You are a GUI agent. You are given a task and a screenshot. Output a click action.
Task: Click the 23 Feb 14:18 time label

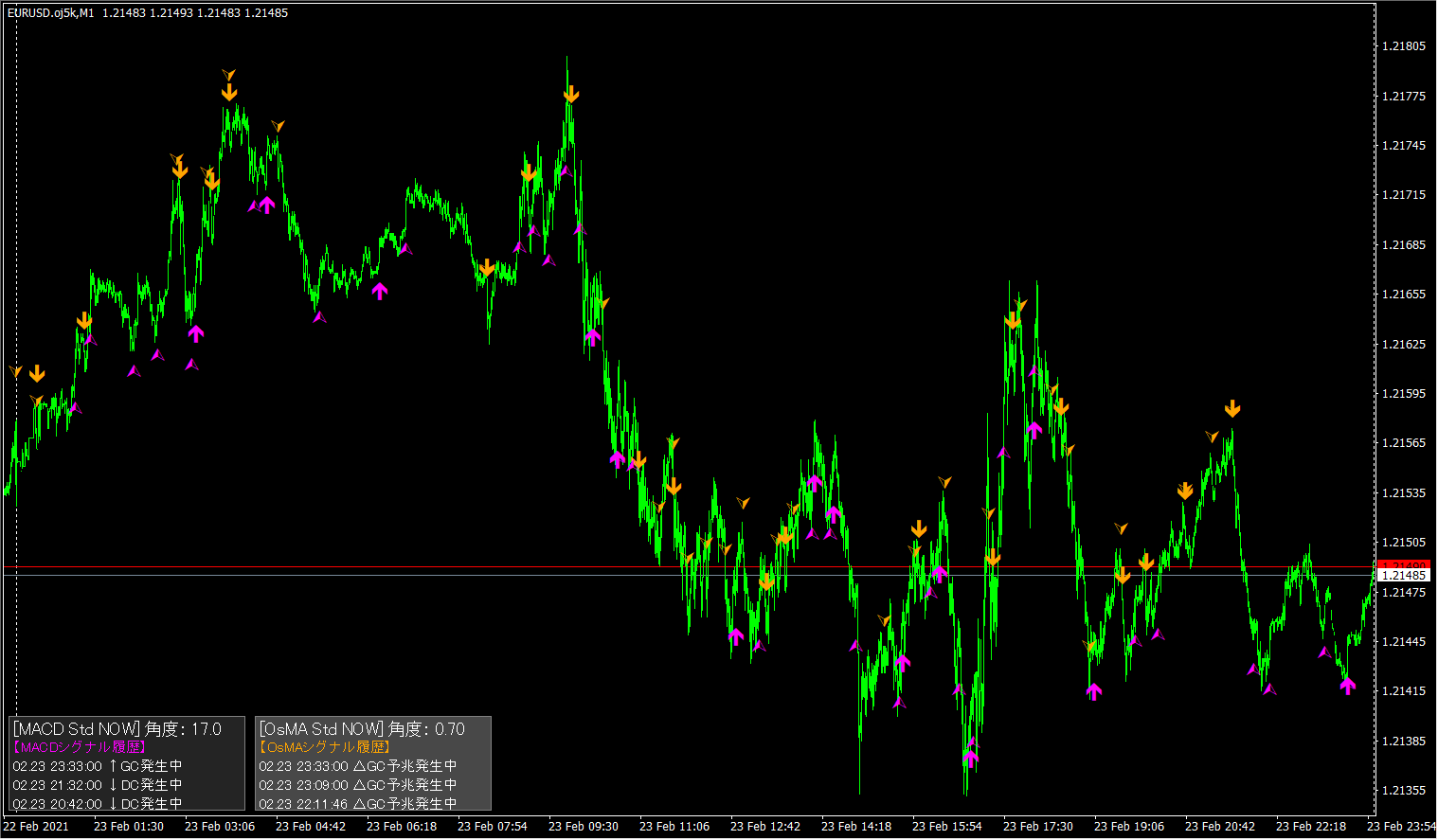(856, 827)
